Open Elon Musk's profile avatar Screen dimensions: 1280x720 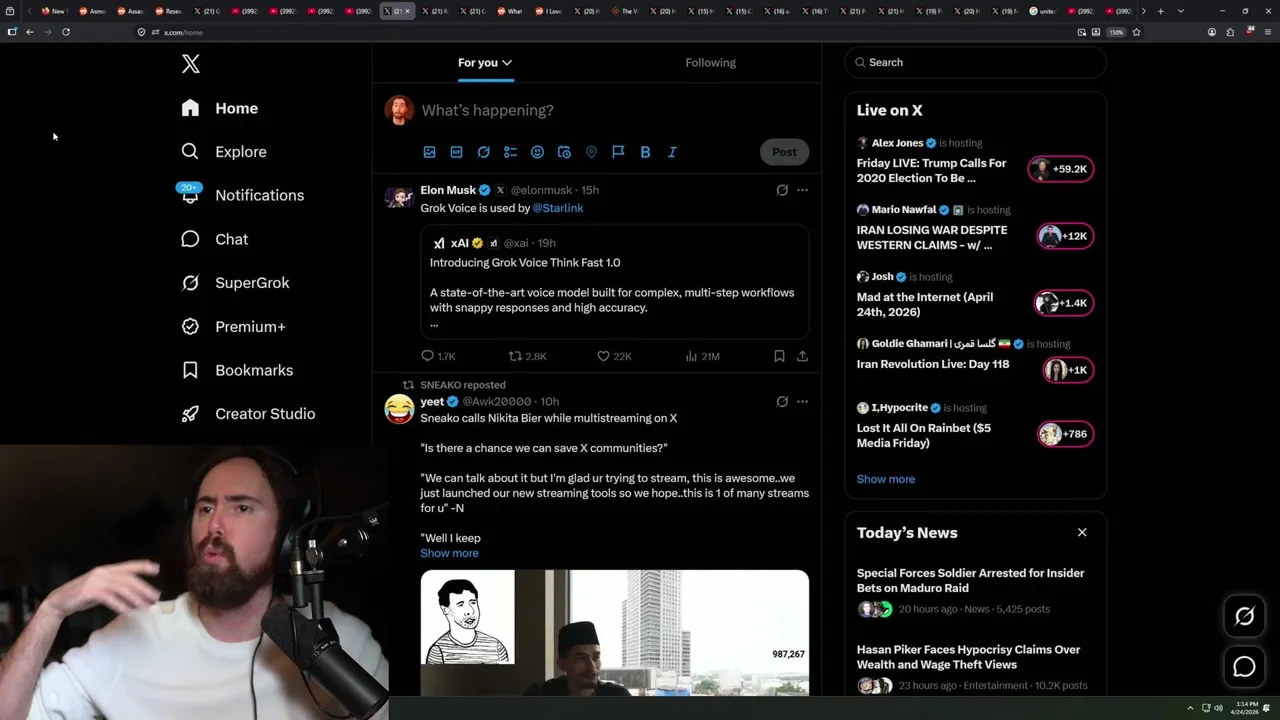399,196
